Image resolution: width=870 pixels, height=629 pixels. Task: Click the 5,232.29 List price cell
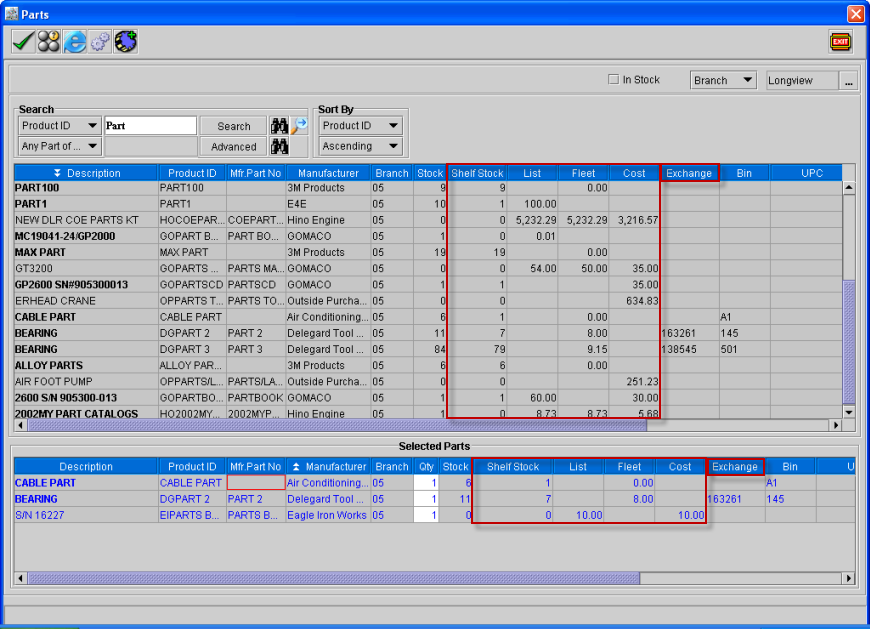(x=533, y=220)
